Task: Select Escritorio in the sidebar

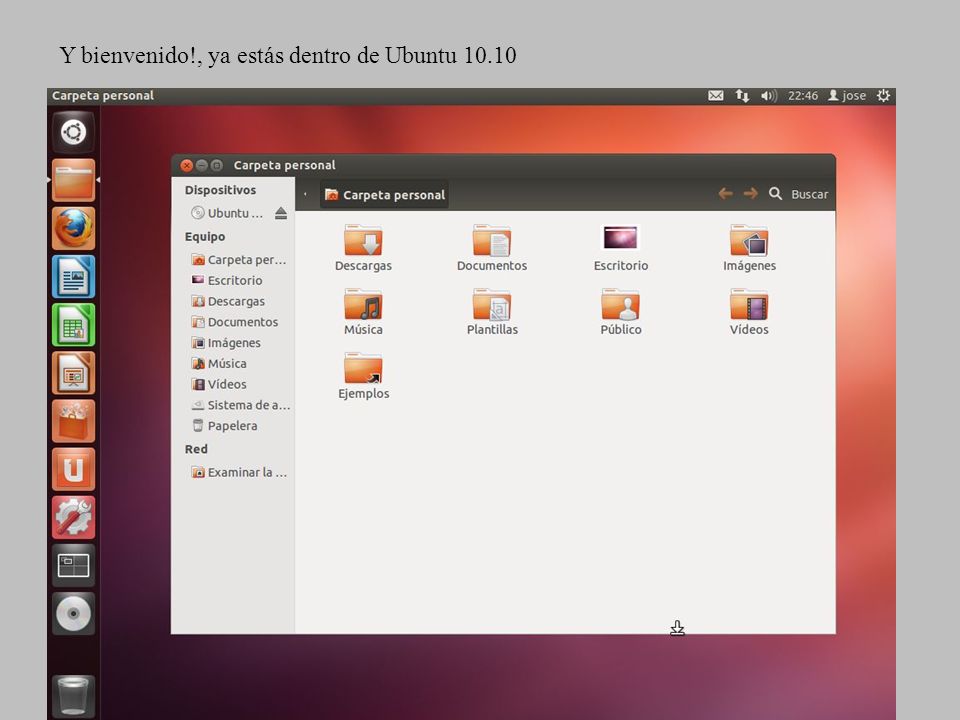Action: tap(227, 280)
